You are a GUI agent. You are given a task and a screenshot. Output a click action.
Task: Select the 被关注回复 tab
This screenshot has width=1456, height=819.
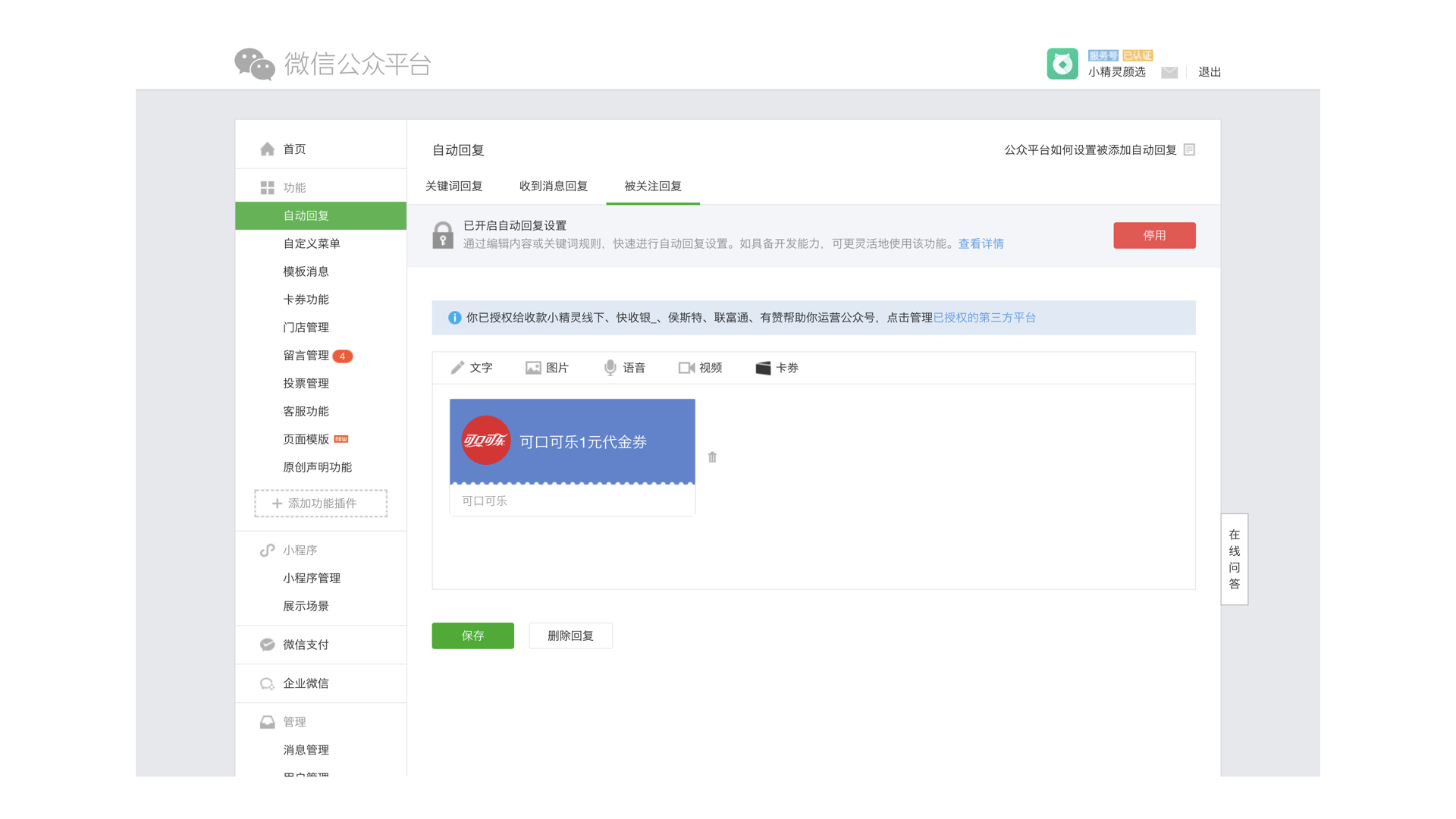(x=653, y=187)
